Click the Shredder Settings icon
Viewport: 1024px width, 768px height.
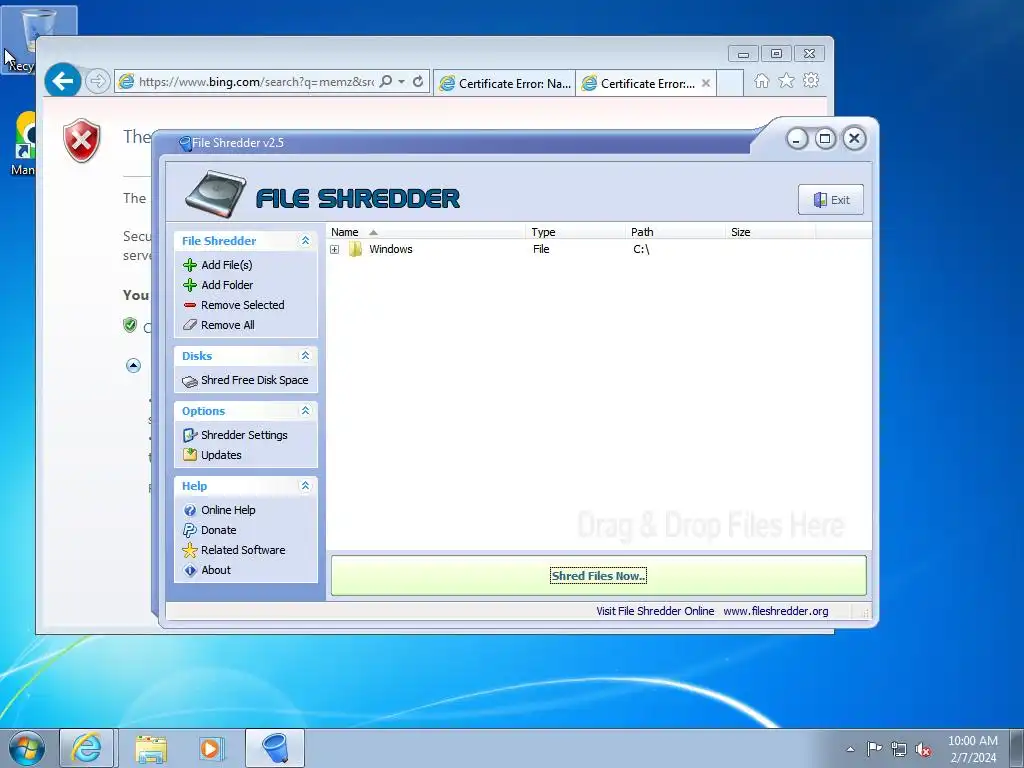(x=190, y=435)
